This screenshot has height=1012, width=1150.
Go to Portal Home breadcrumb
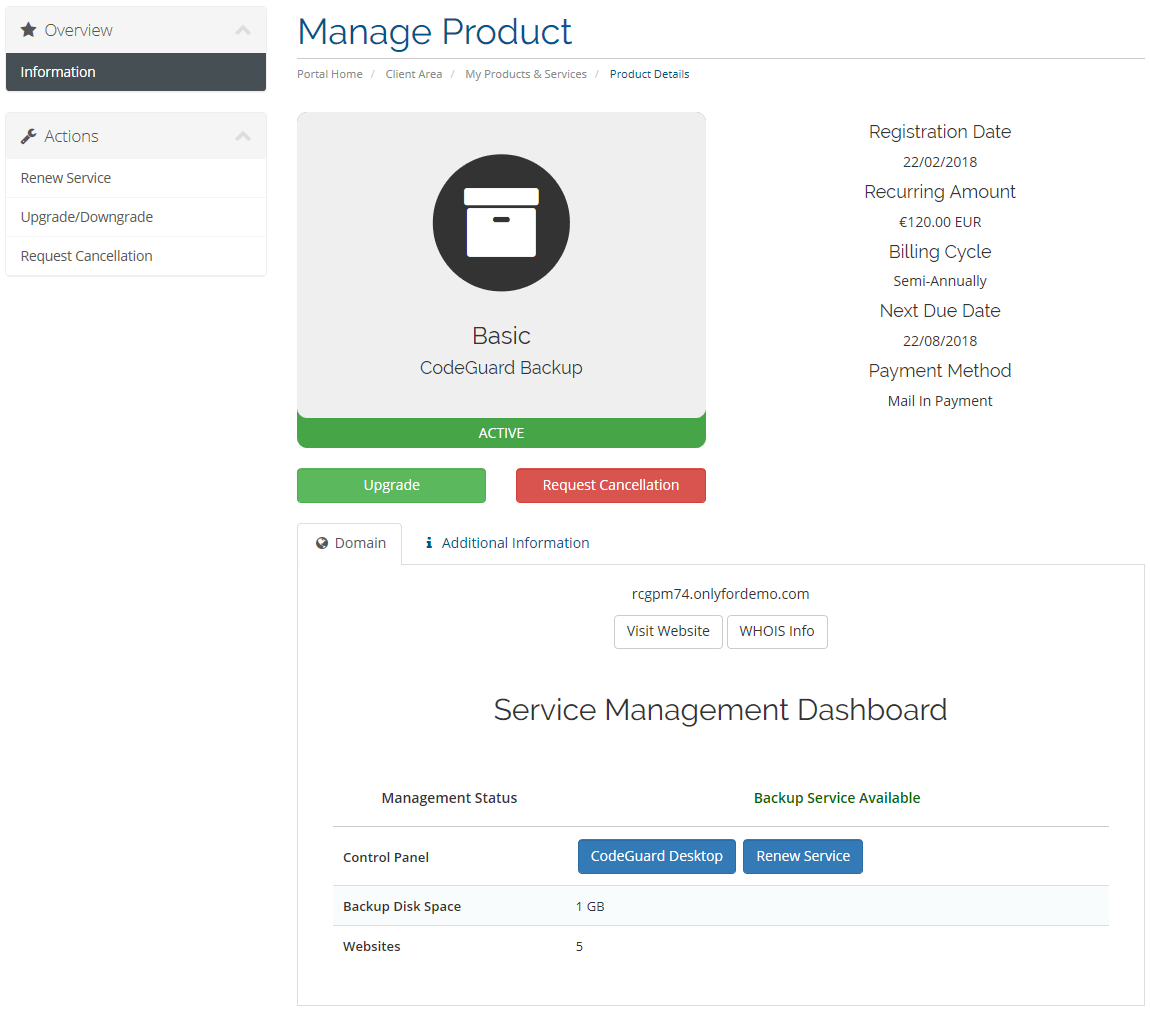pos(329,74)
